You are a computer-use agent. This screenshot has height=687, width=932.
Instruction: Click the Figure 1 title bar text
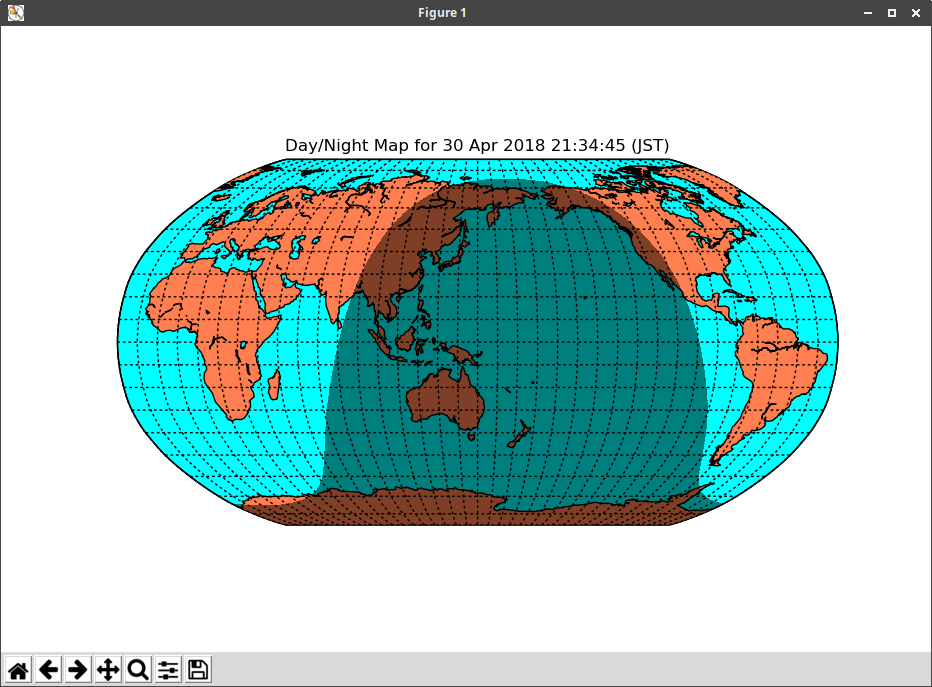pyautogui.click(x=441, y=13)
